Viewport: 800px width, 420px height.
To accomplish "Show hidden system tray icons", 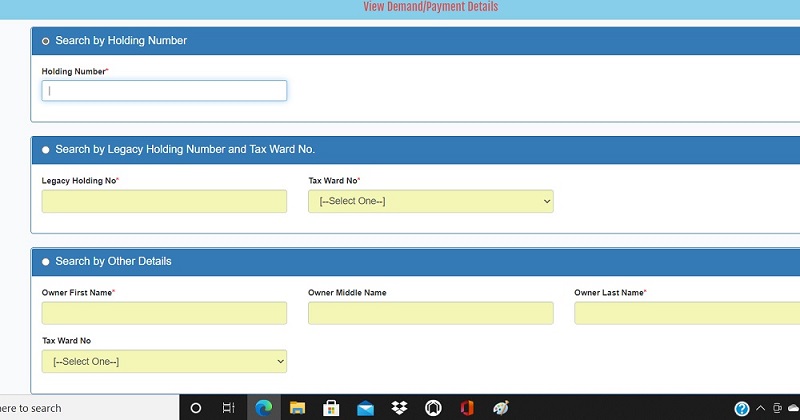I will tap(760, 408).
